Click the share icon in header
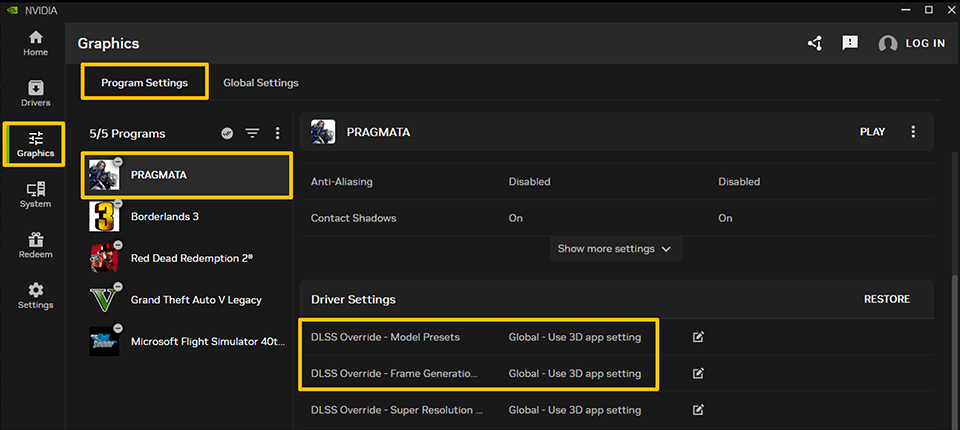 pos(815,43)
